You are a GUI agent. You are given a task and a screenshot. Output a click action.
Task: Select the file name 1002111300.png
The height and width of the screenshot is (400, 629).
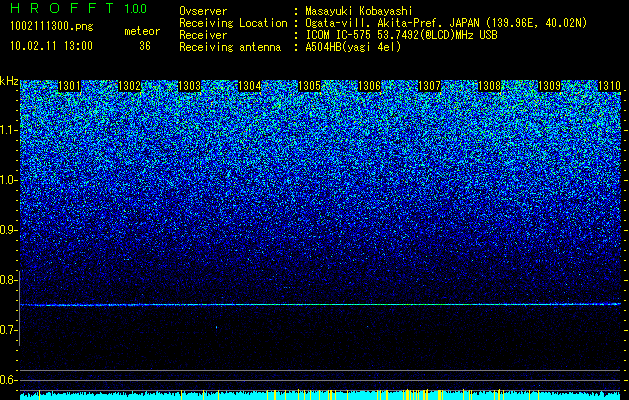pyautogui.click(x=52, y=26)
